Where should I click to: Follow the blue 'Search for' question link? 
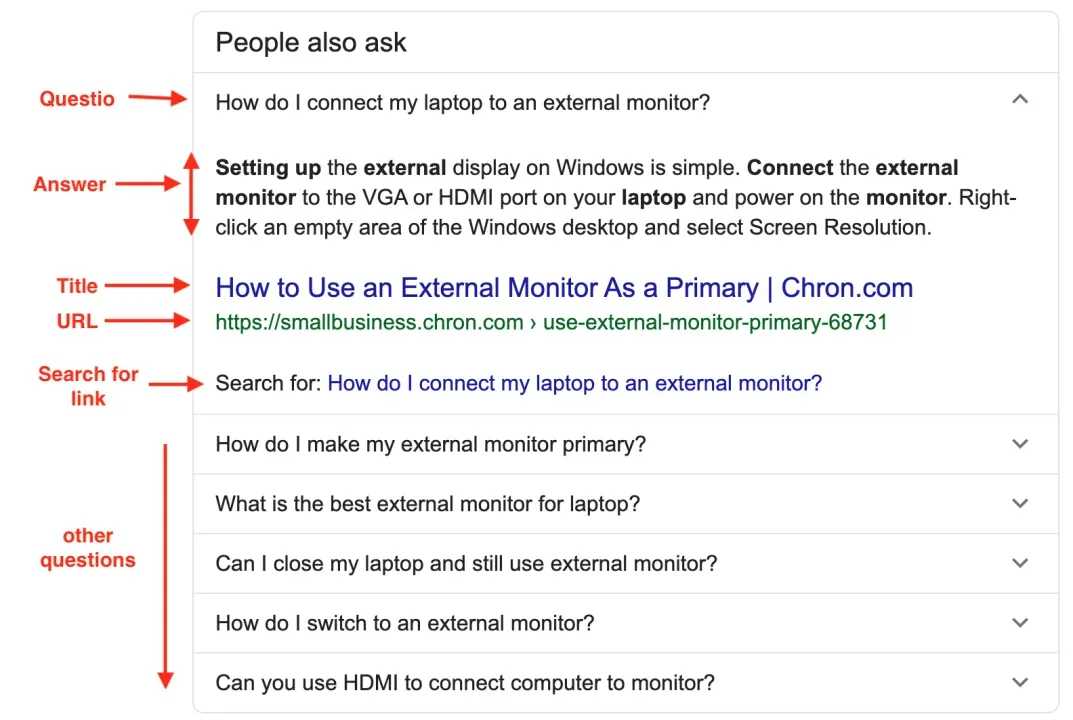click(x=574, y=383)
